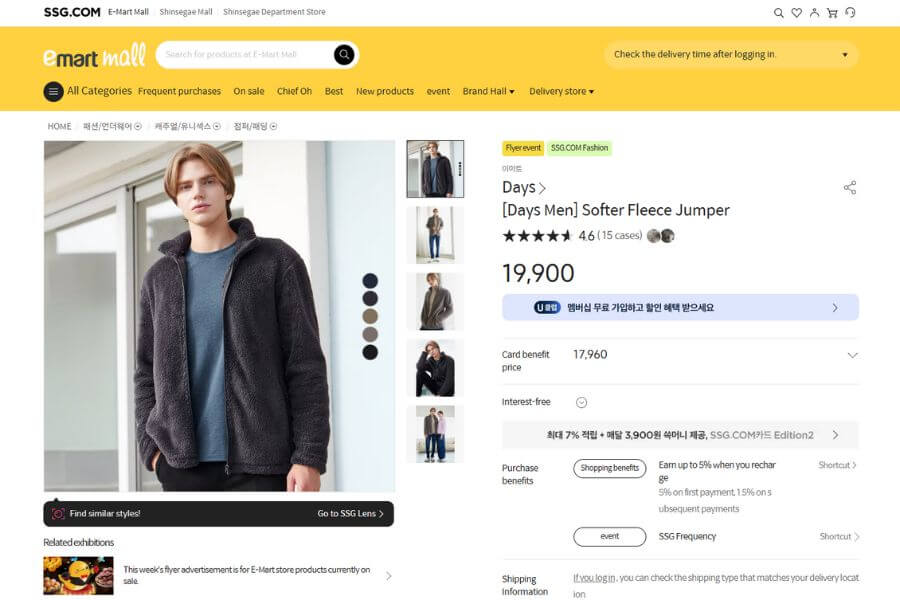The height and width of the screenshot is (600, 900).
Task: Expand the Interest-free installment info
Action: [x=581, y=402]
